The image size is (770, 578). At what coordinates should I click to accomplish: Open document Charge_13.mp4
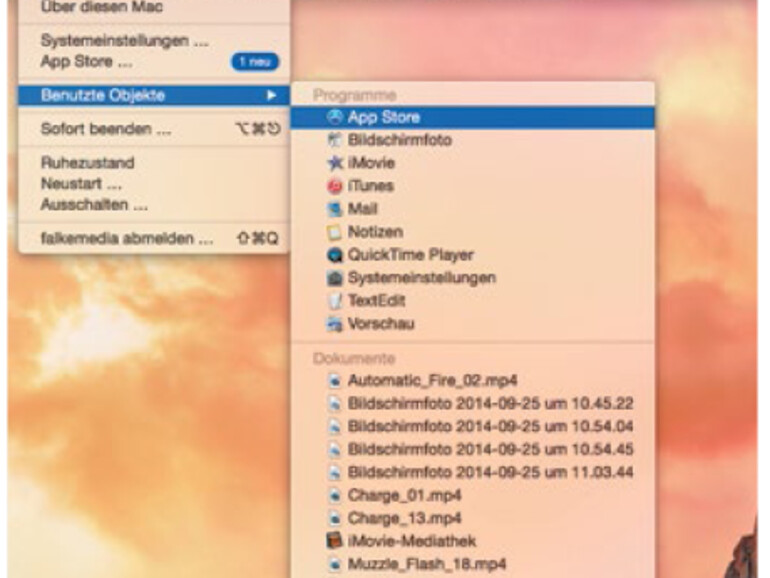coord(472,518)
